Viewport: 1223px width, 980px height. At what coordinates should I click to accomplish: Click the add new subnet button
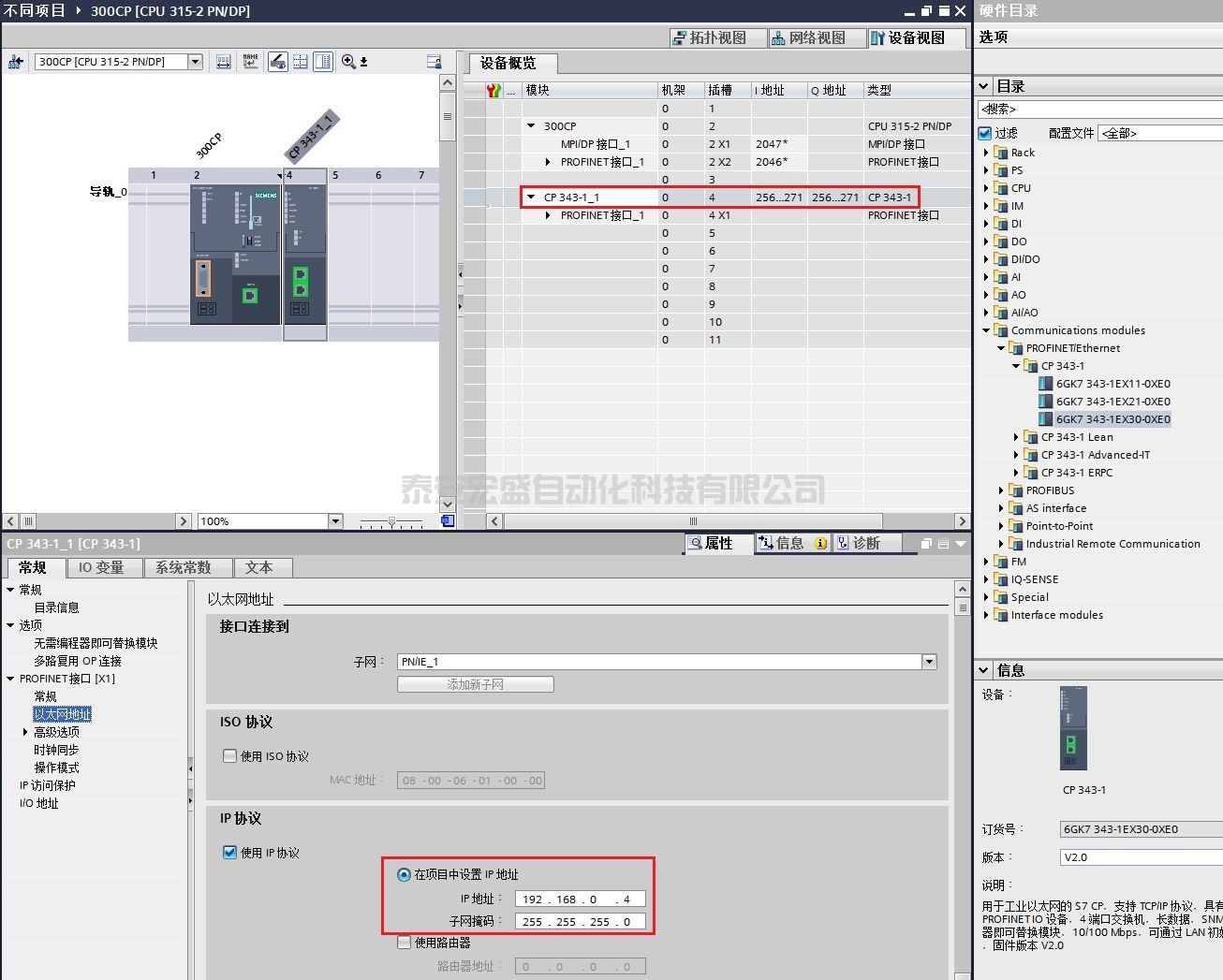(475, 685)
